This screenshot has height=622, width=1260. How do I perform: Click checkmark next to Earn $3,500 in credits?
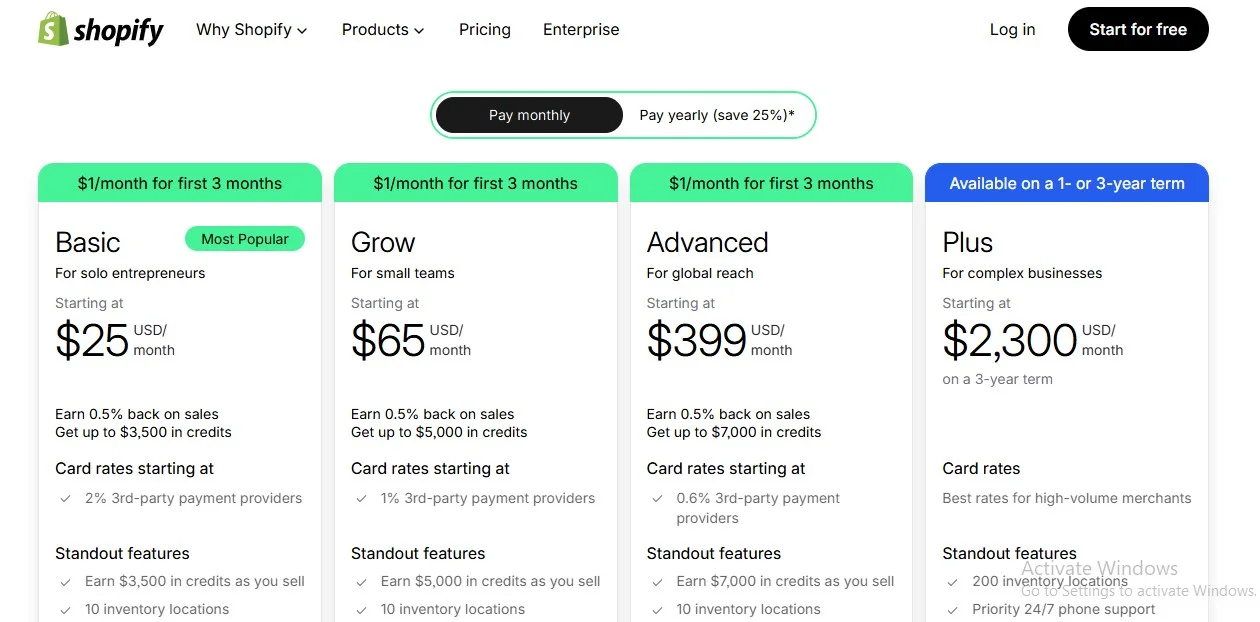tap(65, 582)
